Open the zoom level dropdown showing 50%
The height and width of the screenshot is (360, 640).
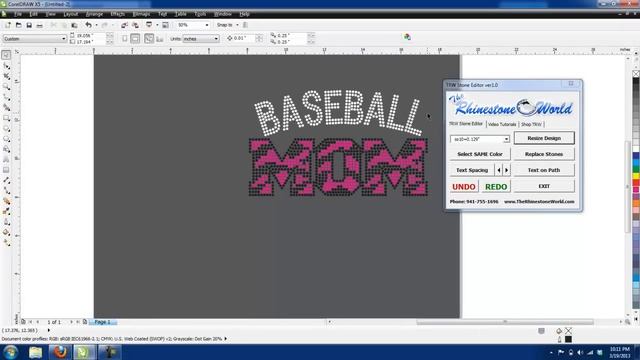point(207,25)
